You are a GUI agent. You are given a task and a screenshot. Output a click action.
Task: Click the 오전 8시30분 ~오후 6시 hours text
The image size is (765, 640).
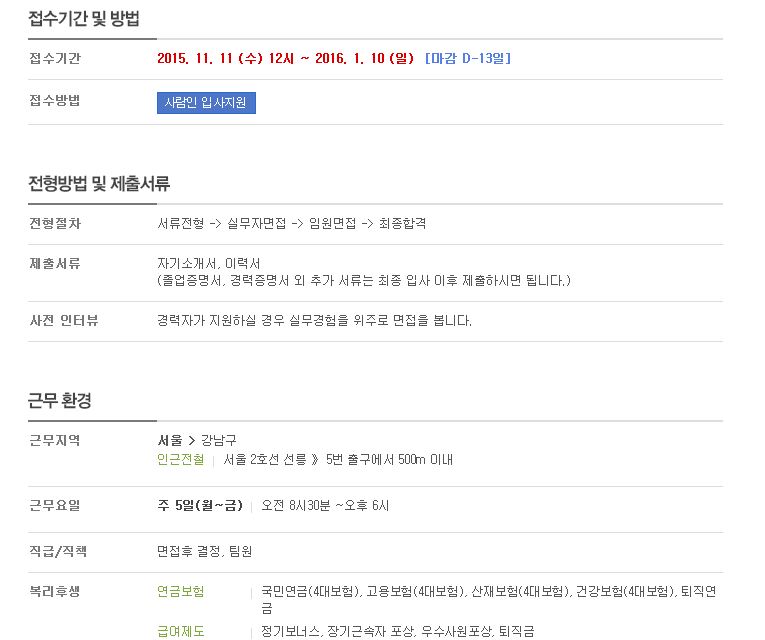click(x=325, y=505)
